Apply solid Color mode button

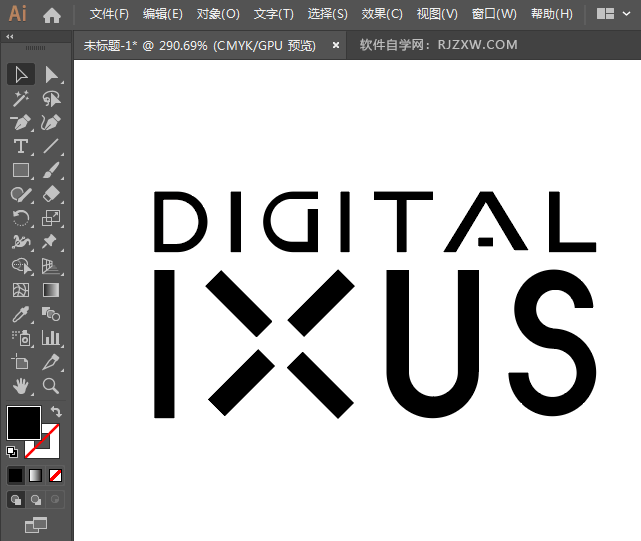click(16, 475)
